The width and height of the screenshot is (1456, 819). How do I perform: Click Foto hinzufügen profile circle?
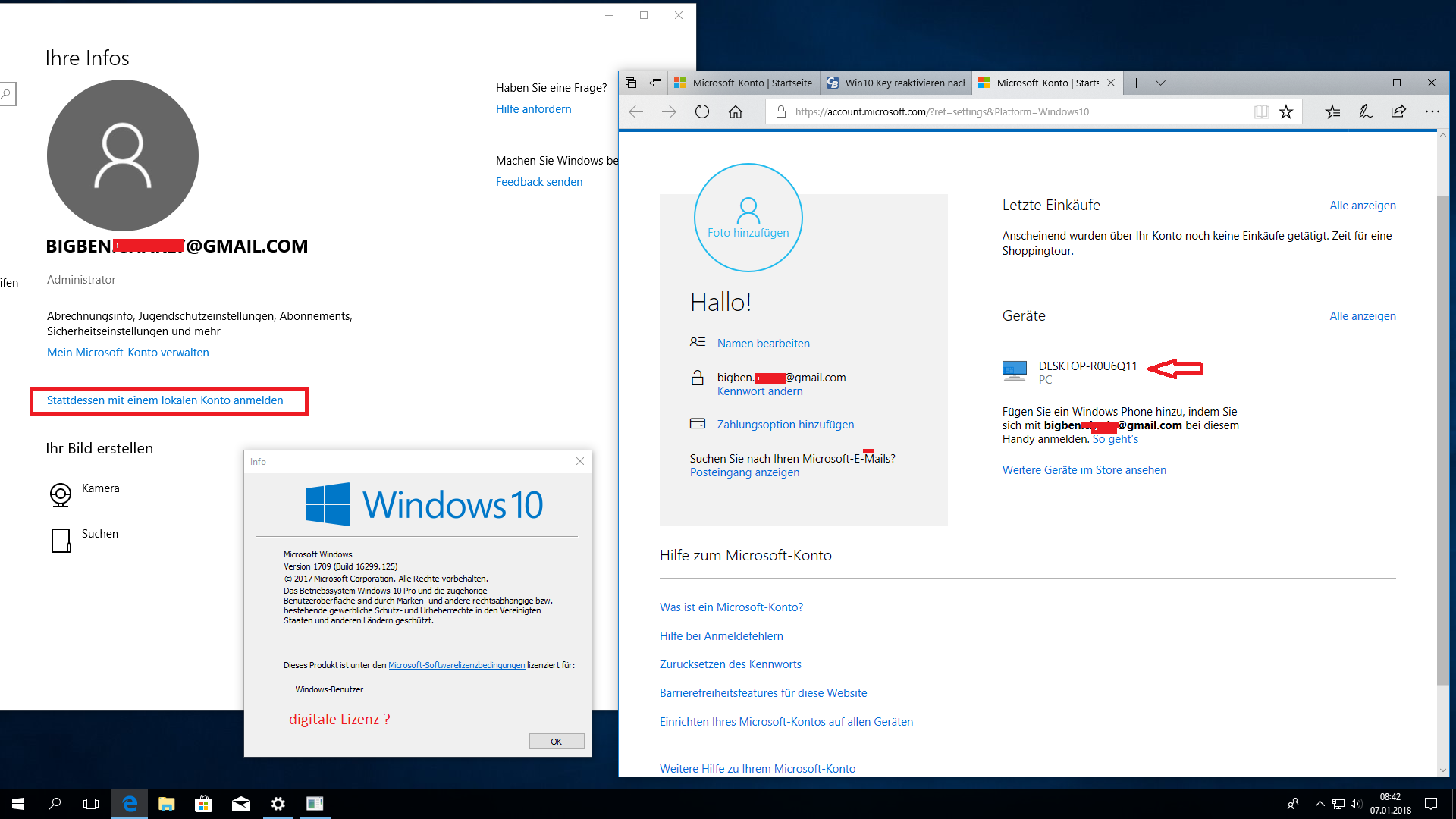748,218
